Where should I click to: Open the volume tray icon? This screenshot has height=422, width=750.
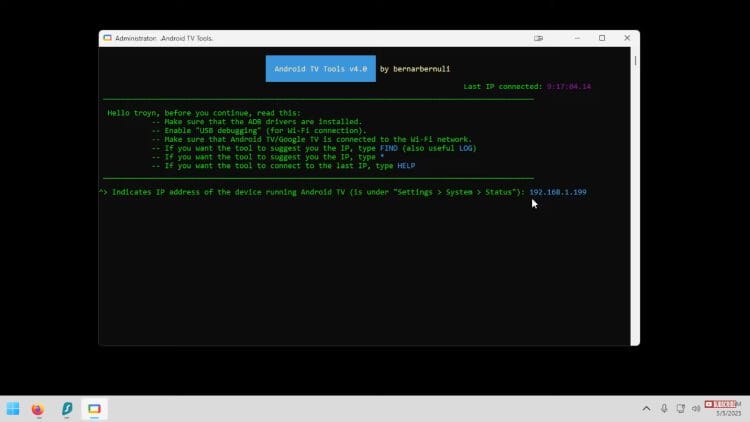(696, 408)
